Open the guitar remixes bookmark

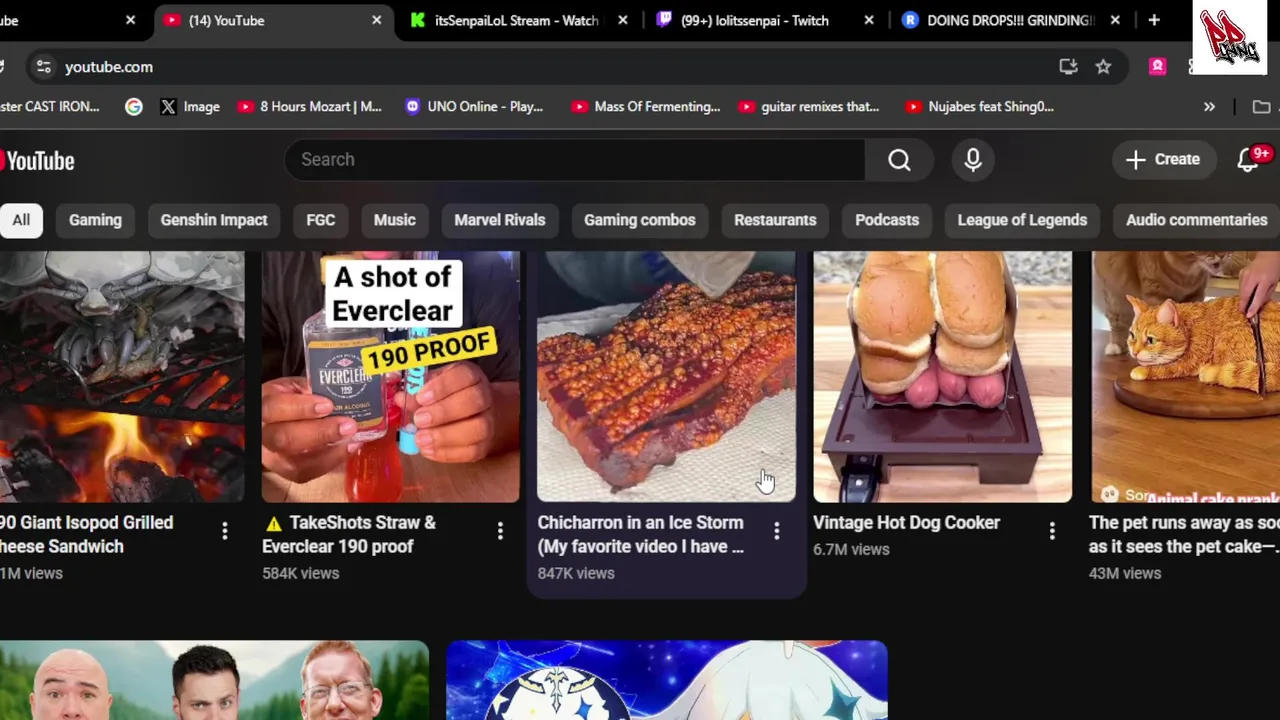[809, 106]
